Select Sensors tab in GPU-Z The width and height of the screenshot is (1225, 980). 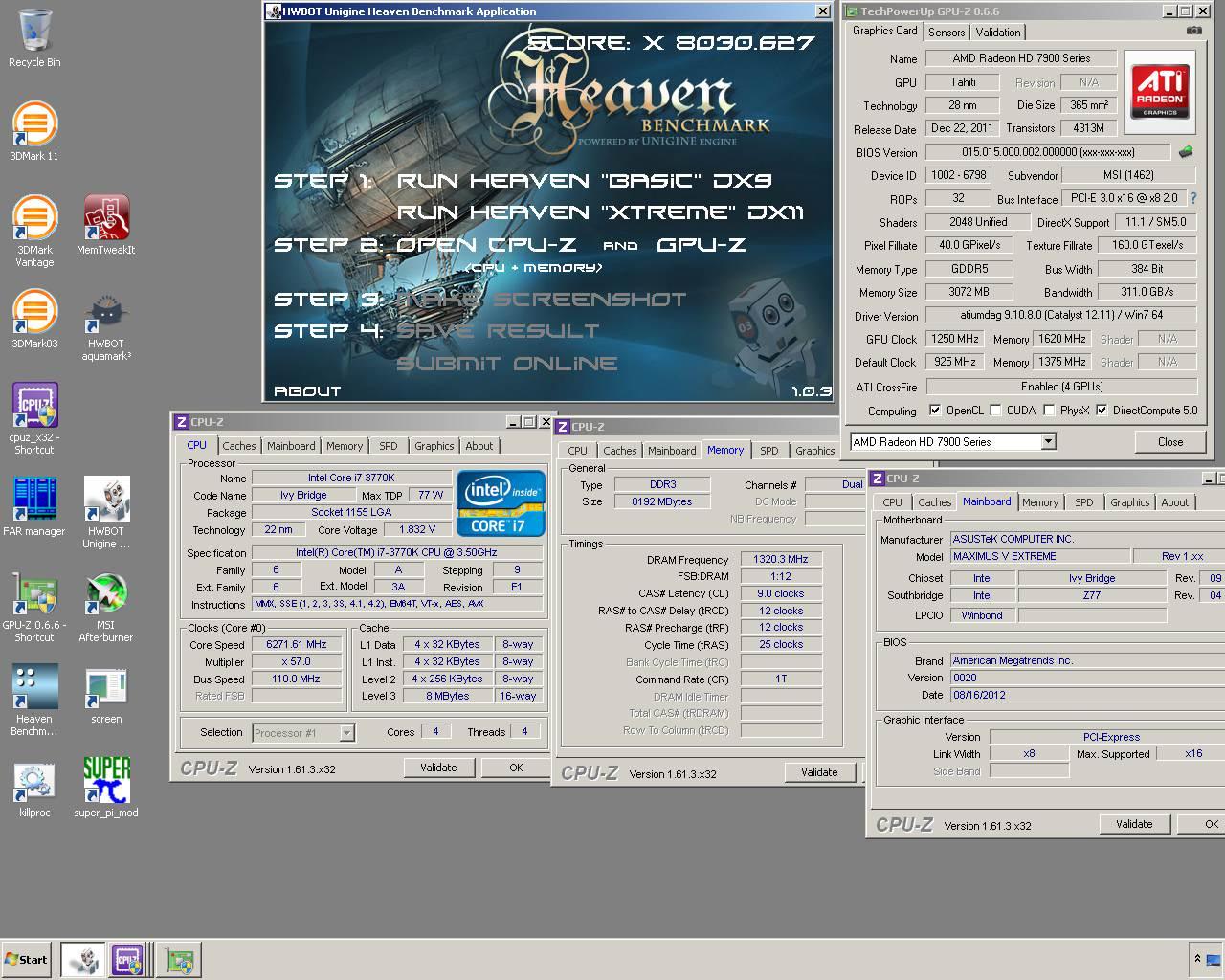pyautogui.click(x=947, y=33)
